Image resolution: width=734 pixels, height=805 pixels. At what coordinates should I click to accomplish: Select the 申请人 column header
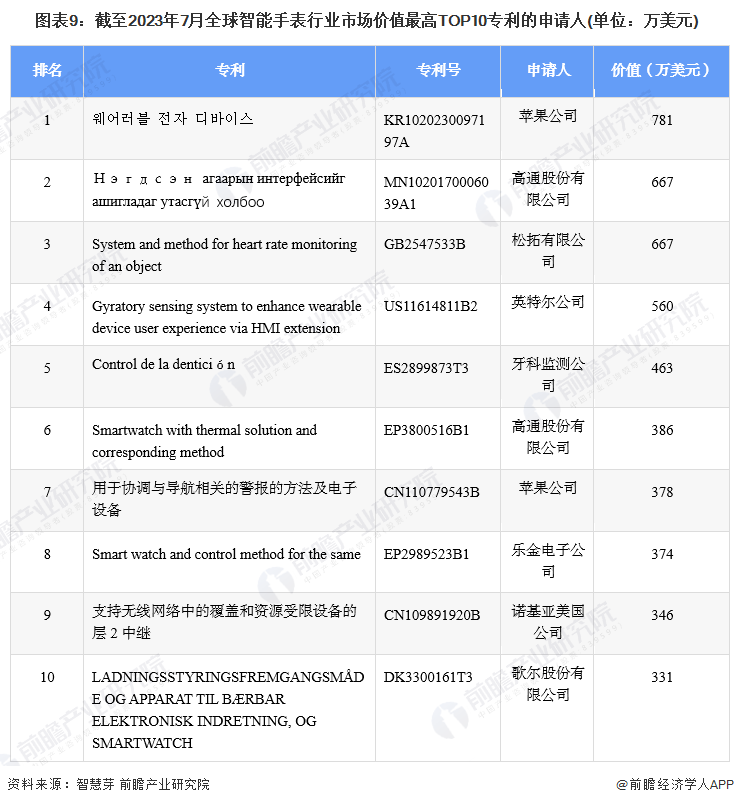[548, 71]
